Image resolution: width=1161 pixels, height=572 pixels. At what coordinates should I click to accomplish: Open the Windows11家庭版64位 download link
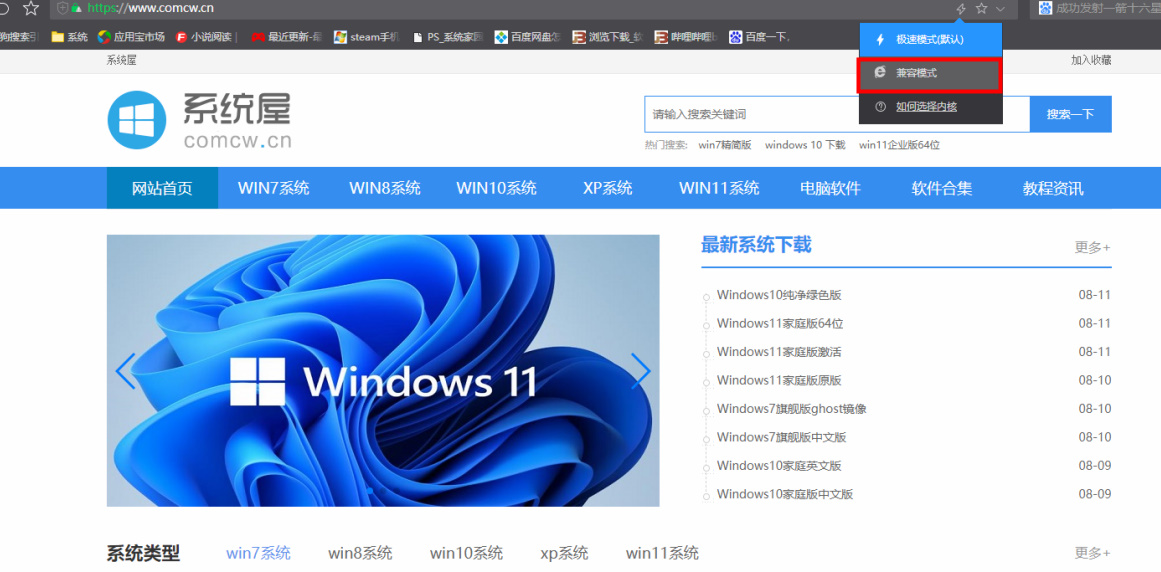tap(780, 324)
